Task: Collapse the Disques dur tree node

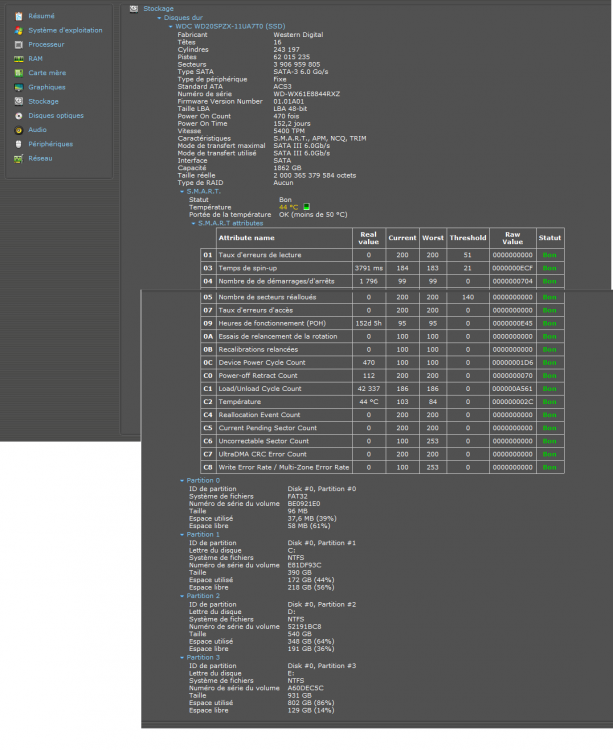Action: [x=157, y=16]
